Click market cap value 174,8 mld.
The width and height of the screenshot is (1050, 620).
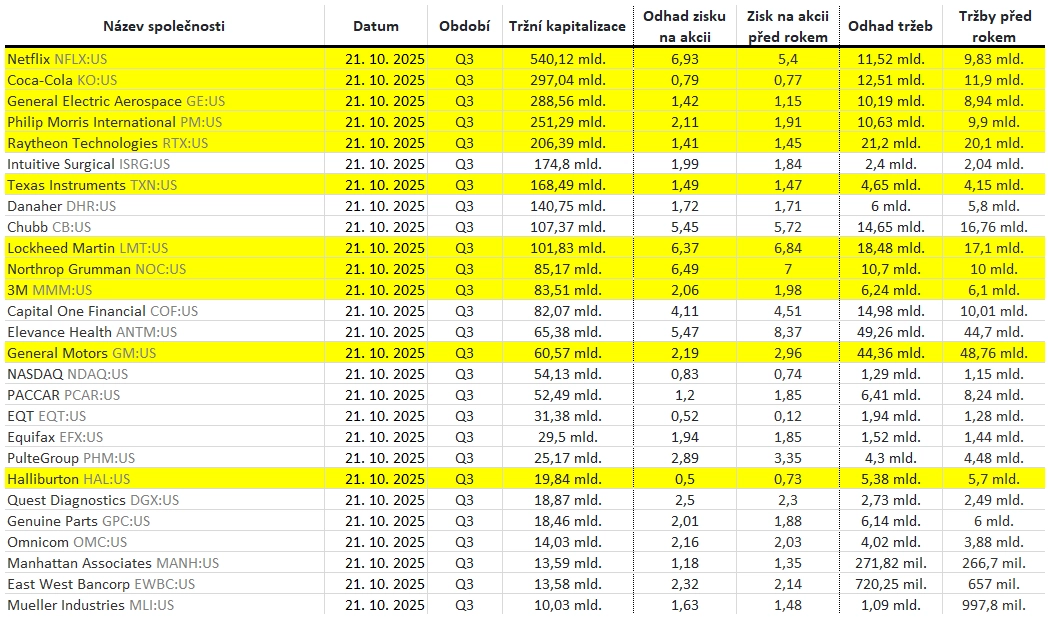[x=568, y=164]
